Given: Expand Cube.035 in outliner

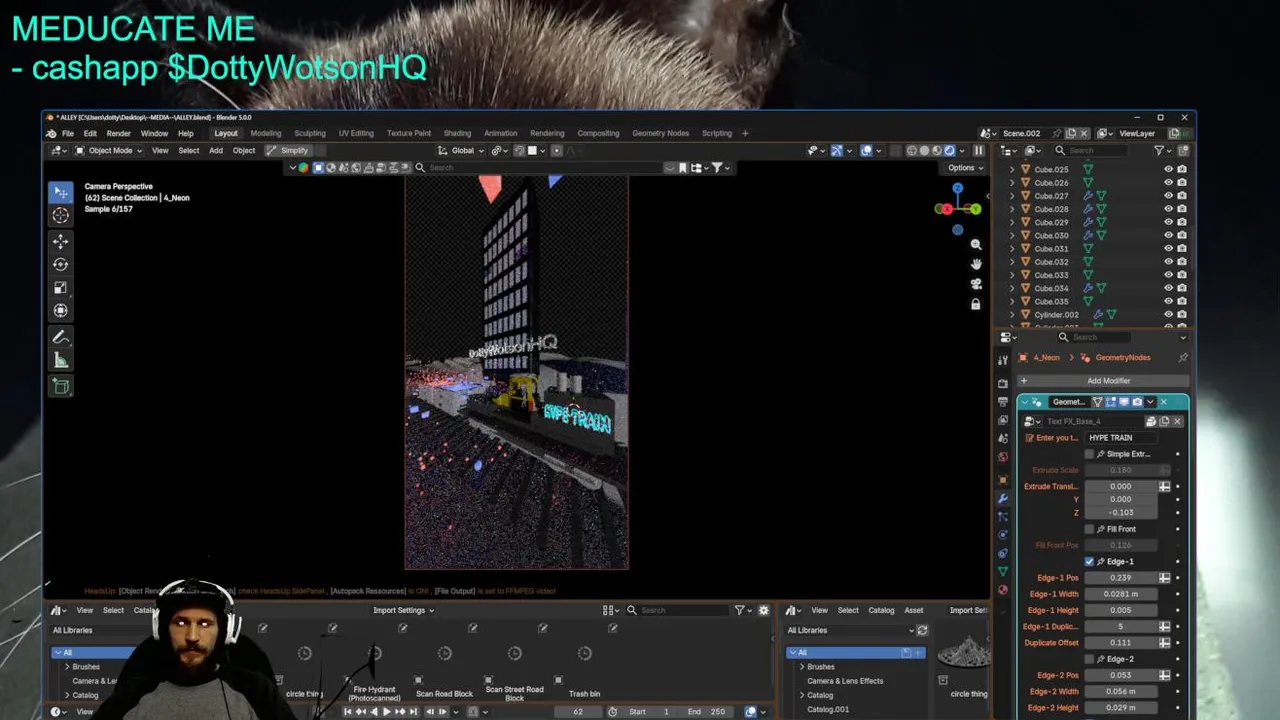Looking at the screenshot, I should 1012,301.
